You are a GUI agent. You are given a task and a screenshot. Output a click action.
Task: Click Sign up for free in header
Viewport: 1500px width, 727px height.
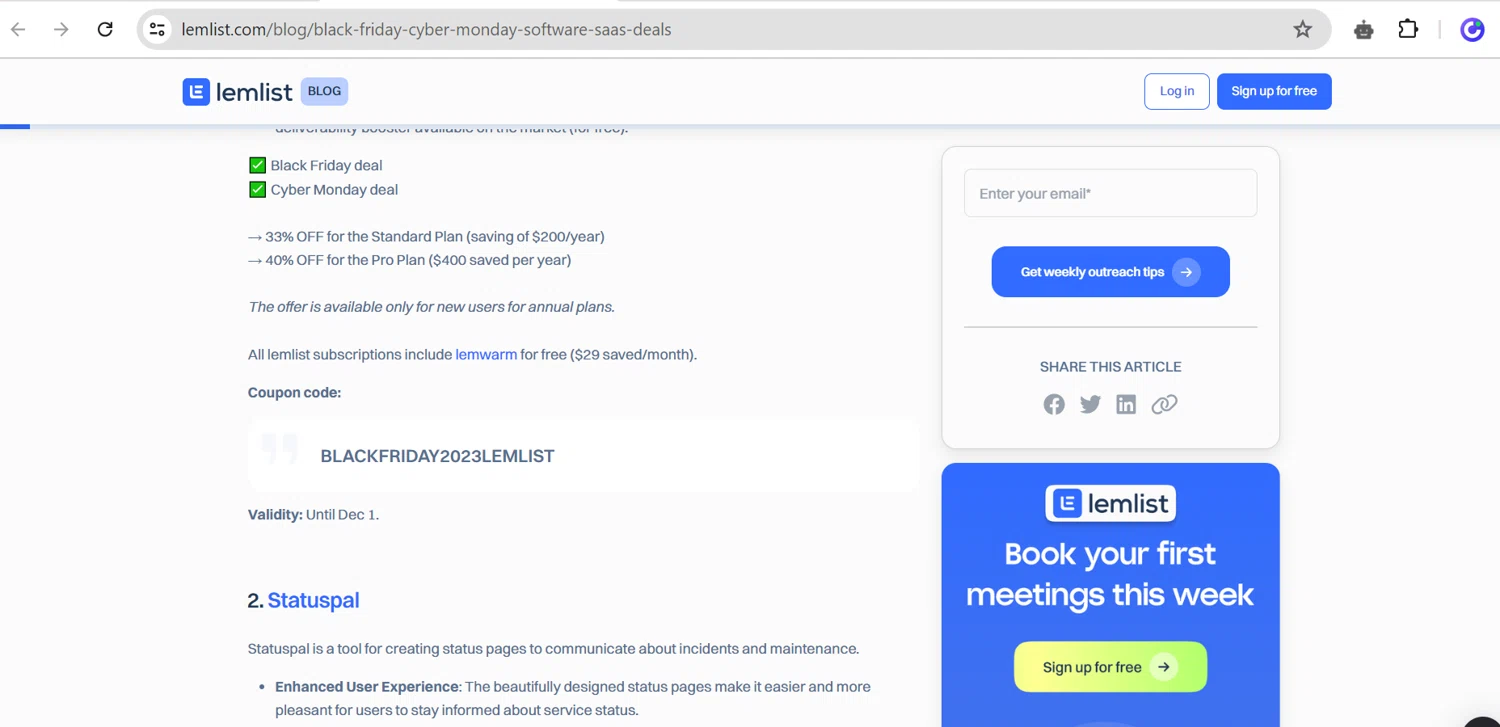coord(1274,91)
